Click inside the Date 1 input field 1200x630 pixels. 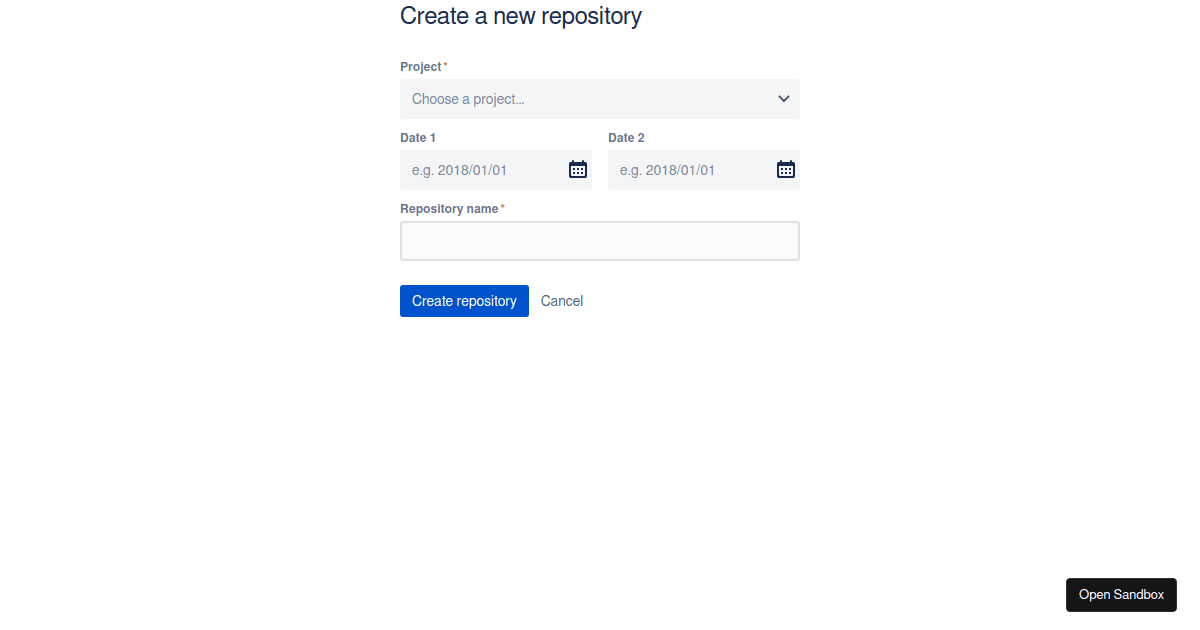coord(480,169)
